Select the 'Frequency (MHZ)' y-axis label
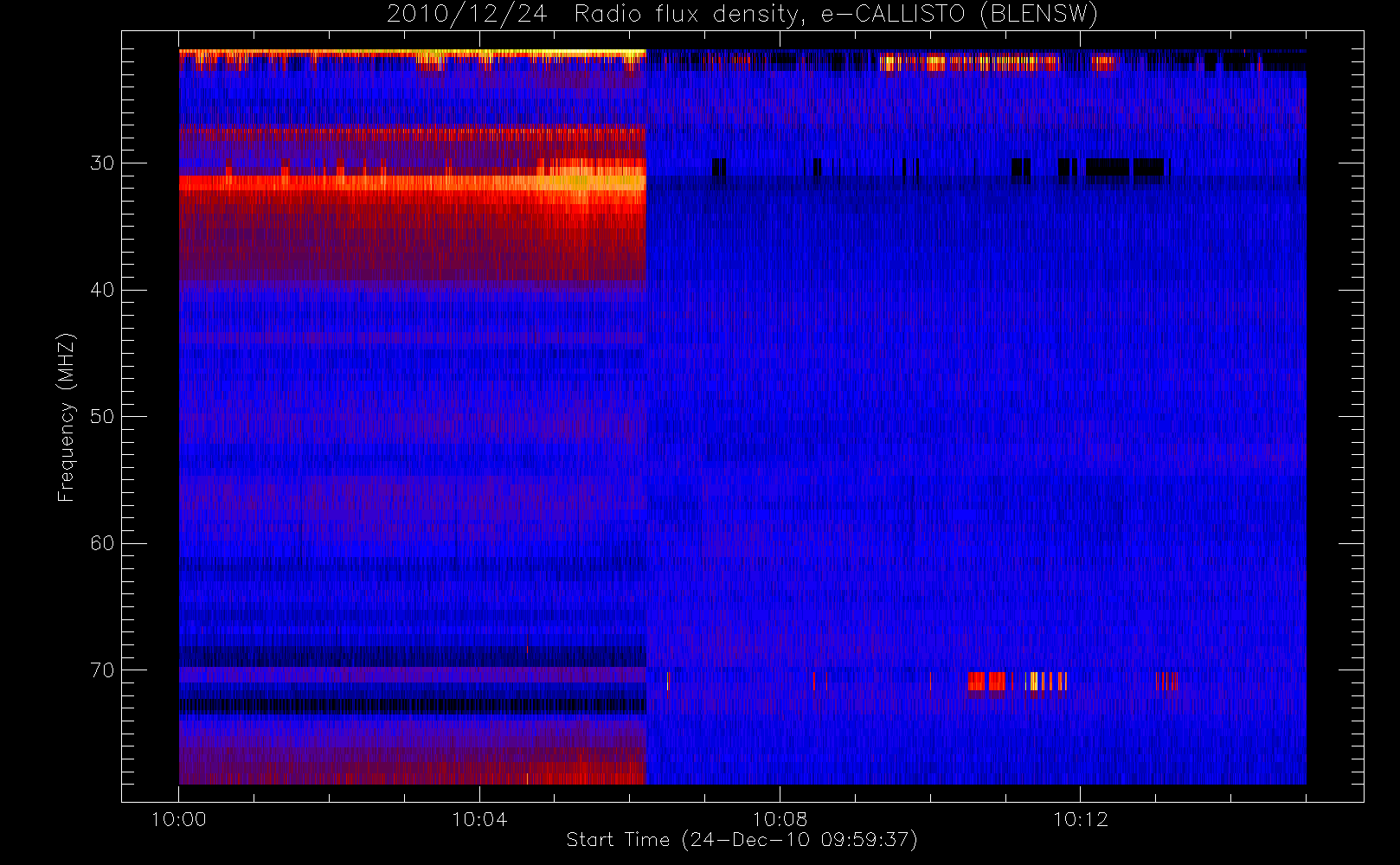The image size is (1400, 865). point(67,417)
